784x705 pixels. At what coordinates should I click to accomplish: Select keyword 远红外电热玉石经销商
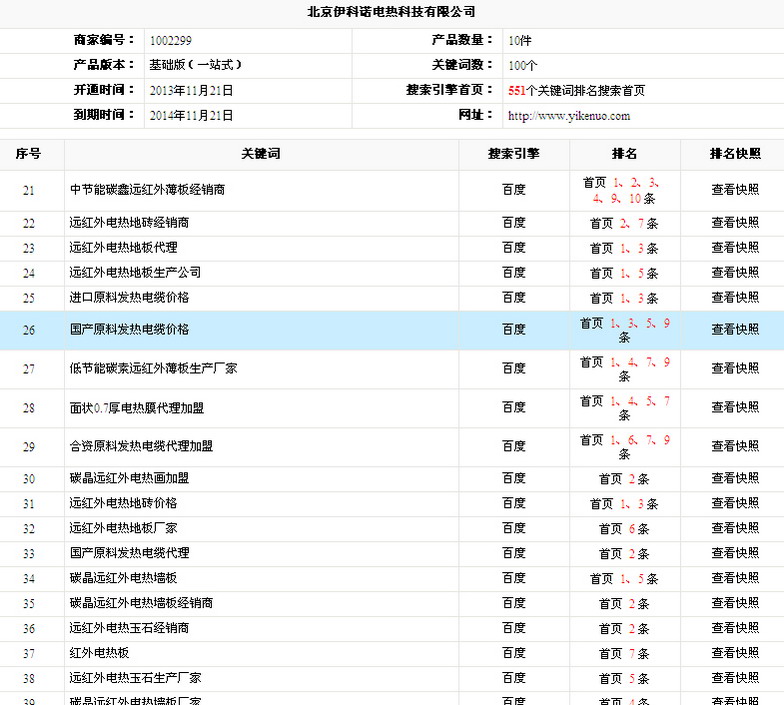[x=129, y=628]
